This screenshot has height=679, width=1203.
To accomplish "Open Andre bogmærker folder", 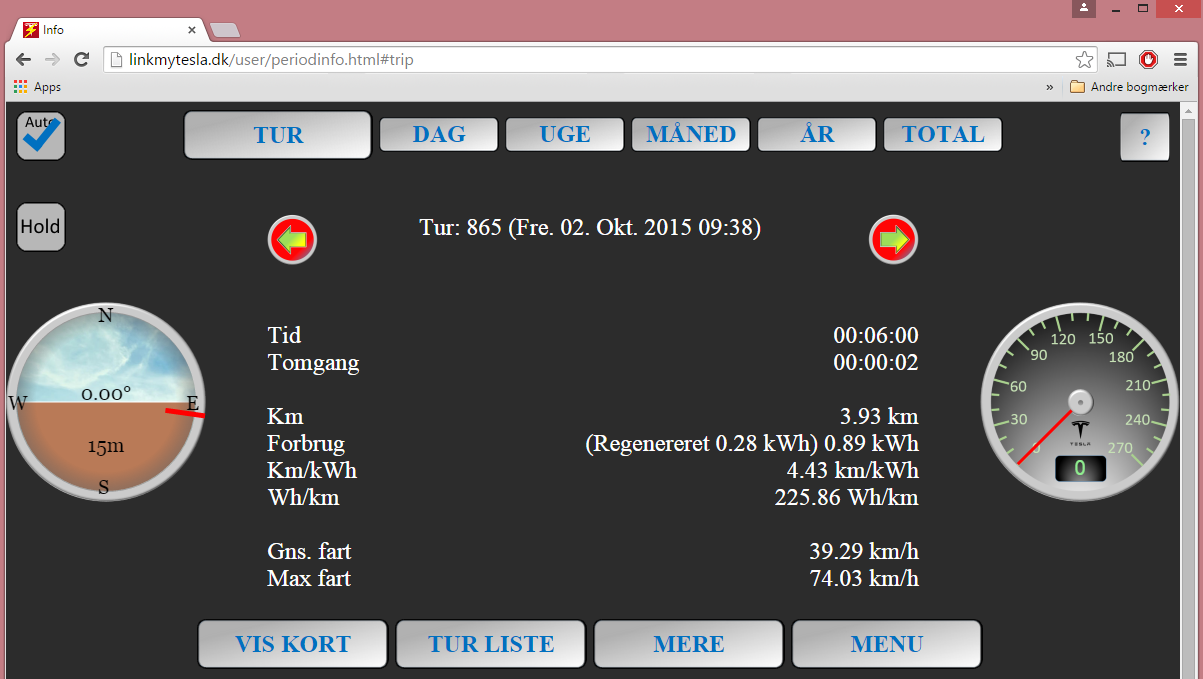I will click(x=1129, y=87).
